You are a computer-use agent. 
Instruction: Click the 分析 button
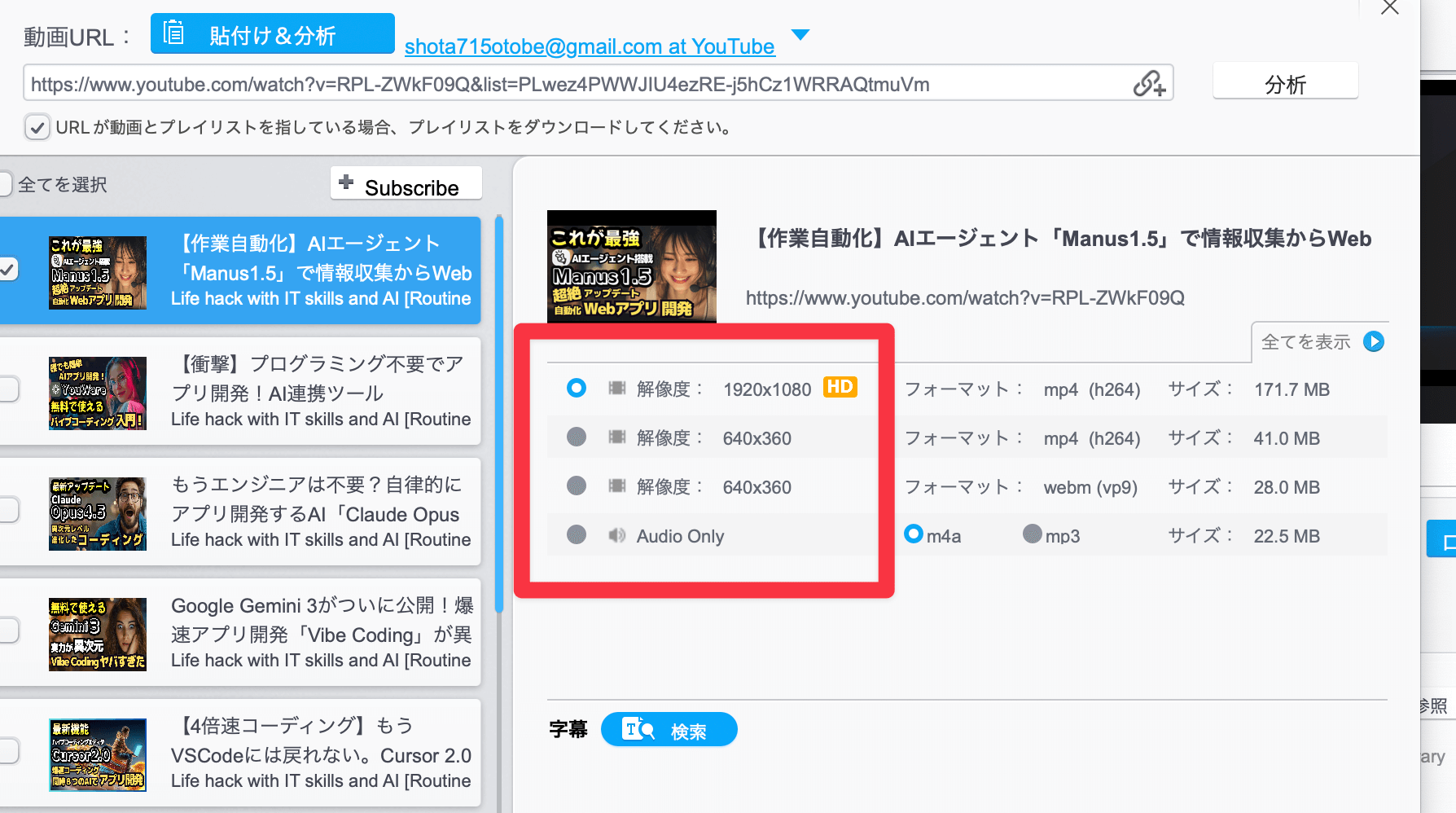[1285, 81]
